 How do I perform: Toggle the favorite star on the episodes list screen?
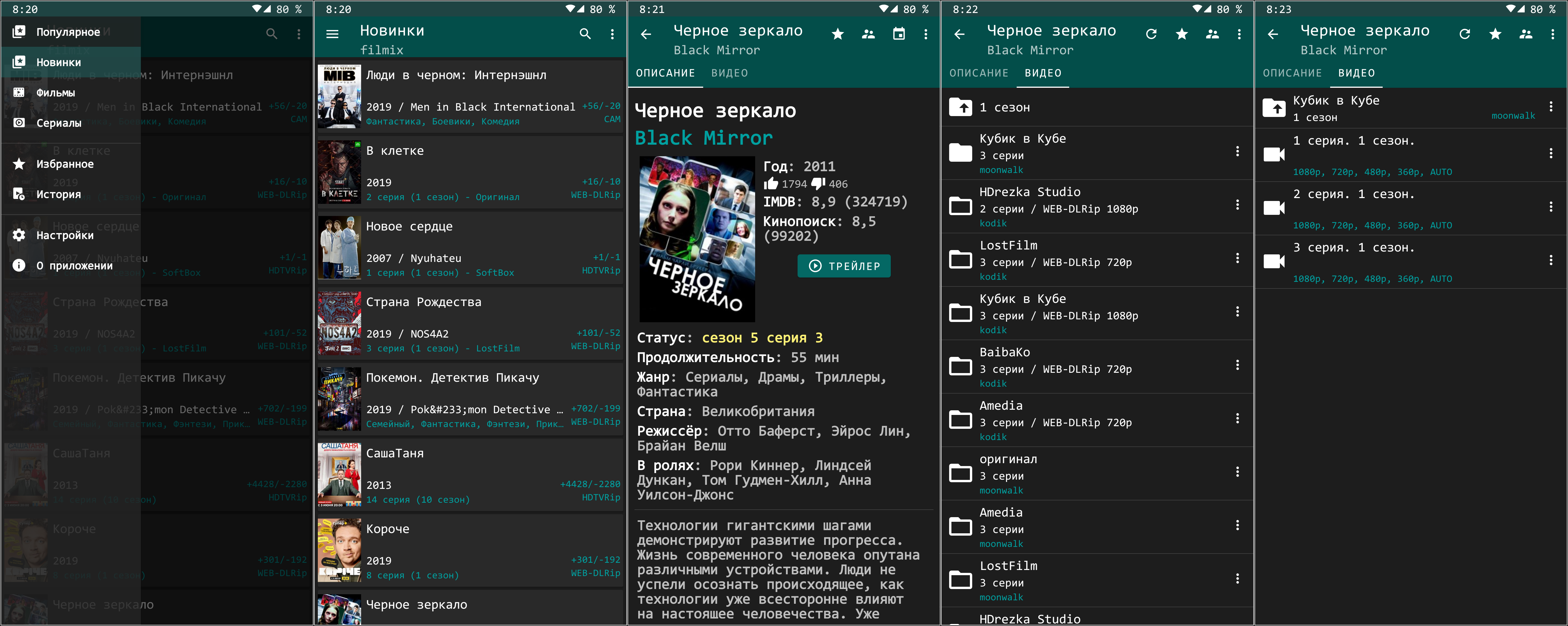[x=1495, y=34]
